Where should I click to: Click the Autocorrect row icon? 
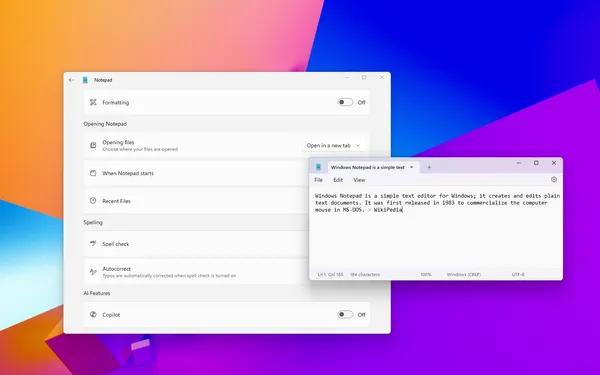coord(93,272)
